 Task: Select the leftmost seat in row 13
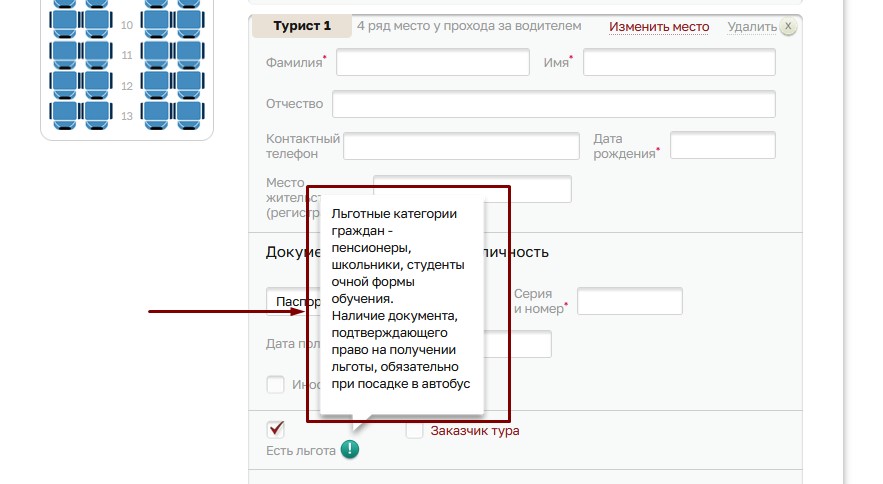pos(66,114)
